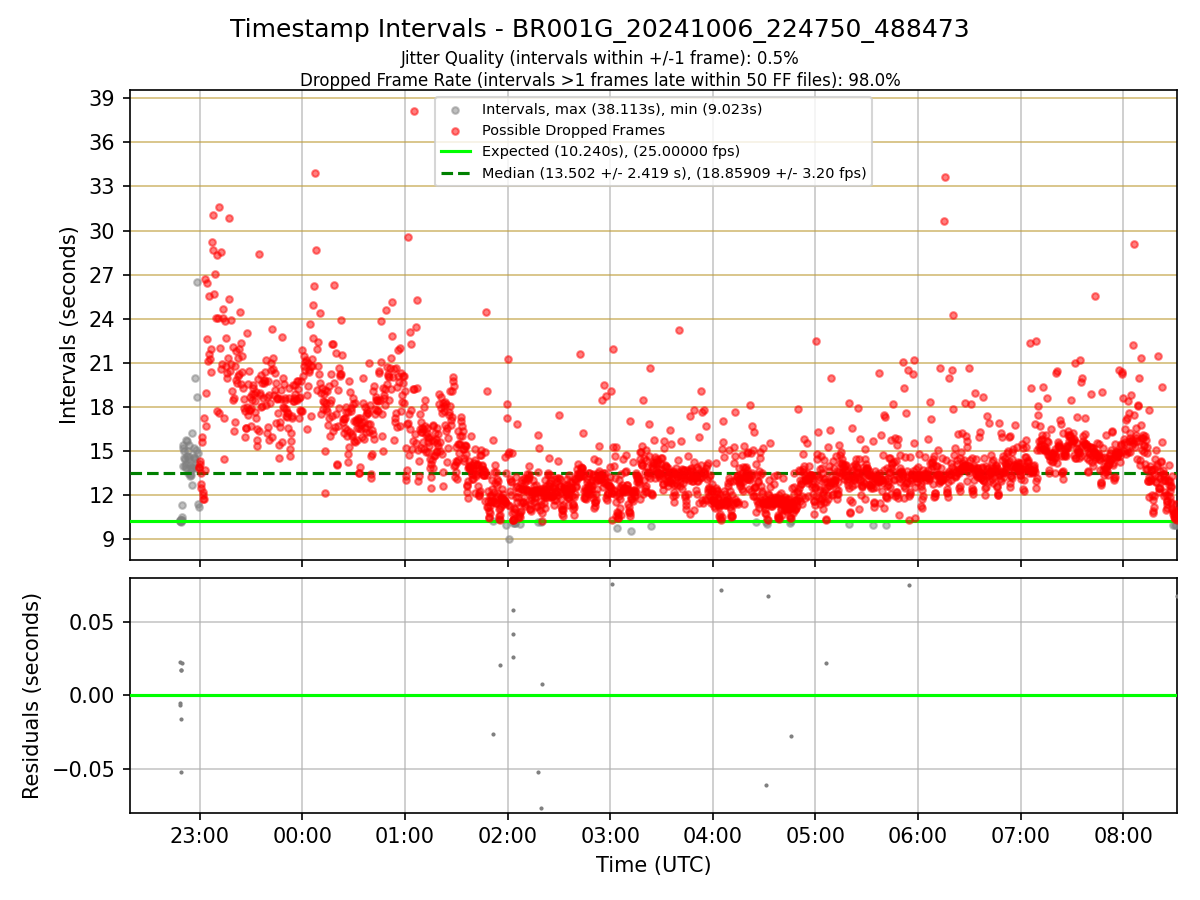Click legend entry 'Possible Dropped Frames'
Viewport: 1200px width, 900px height.
pyautogui.click(x=573, y=130)
